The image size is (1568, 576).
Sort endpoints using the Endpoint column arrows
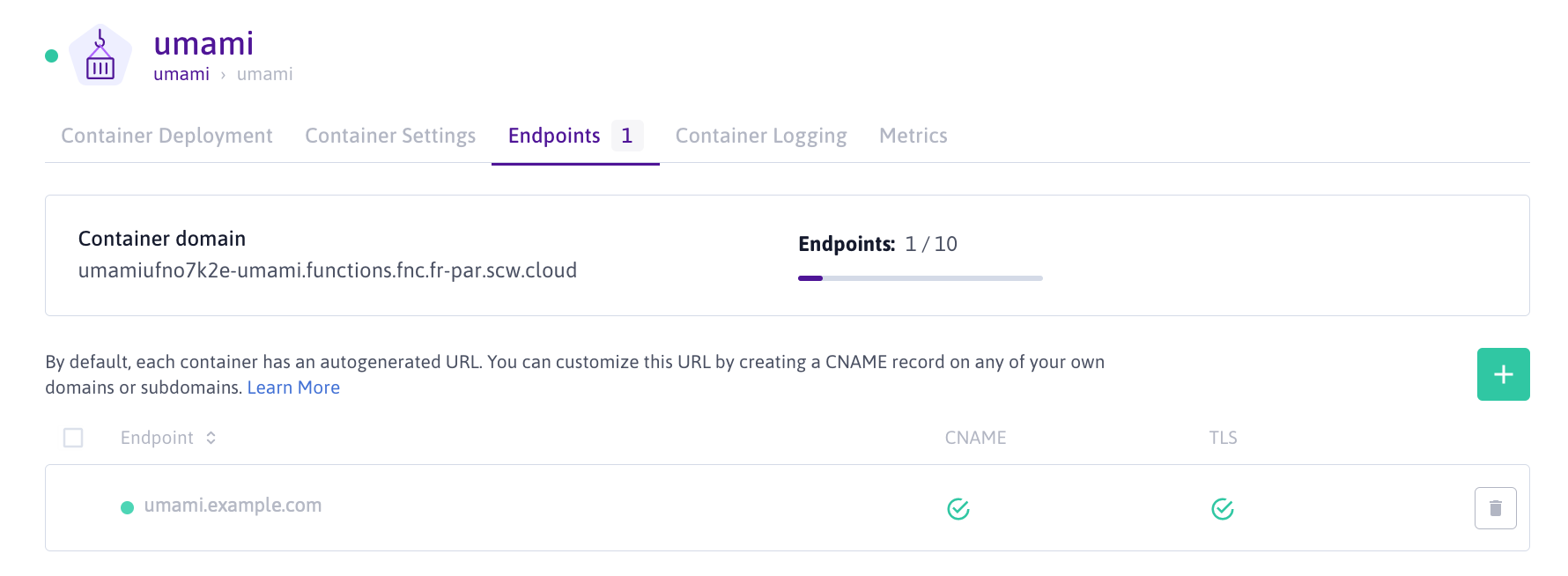tap(211, 438)
